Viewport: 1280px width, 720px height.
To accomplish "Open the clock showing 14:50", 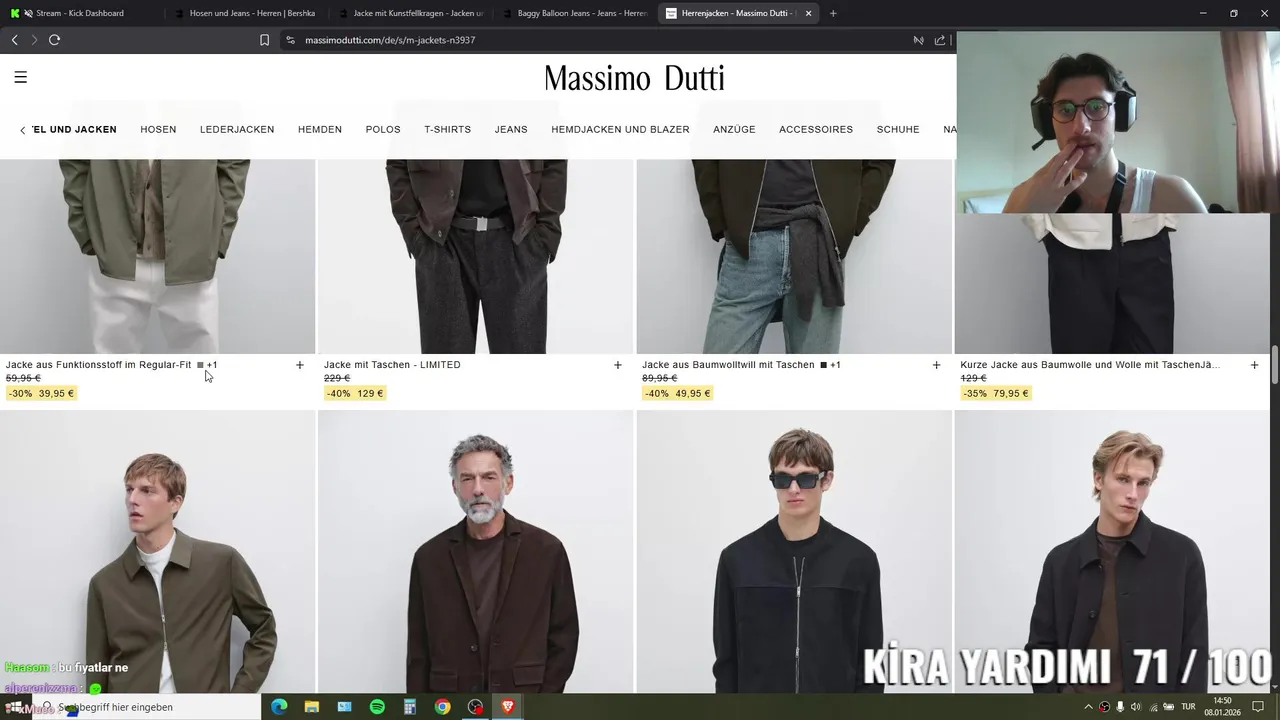I will pos(1222,707).
